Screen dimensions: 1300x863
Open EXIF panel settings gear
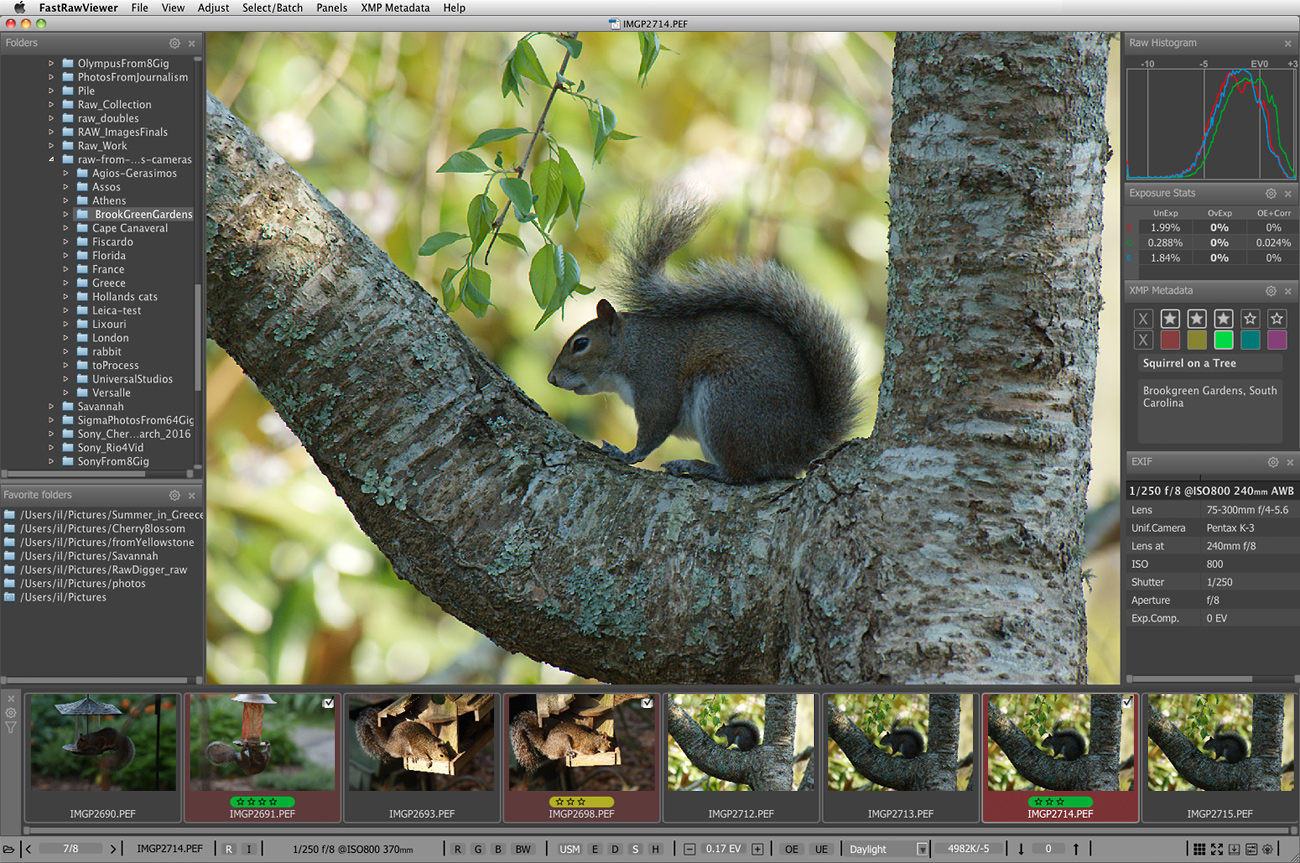coord(1272,462)
